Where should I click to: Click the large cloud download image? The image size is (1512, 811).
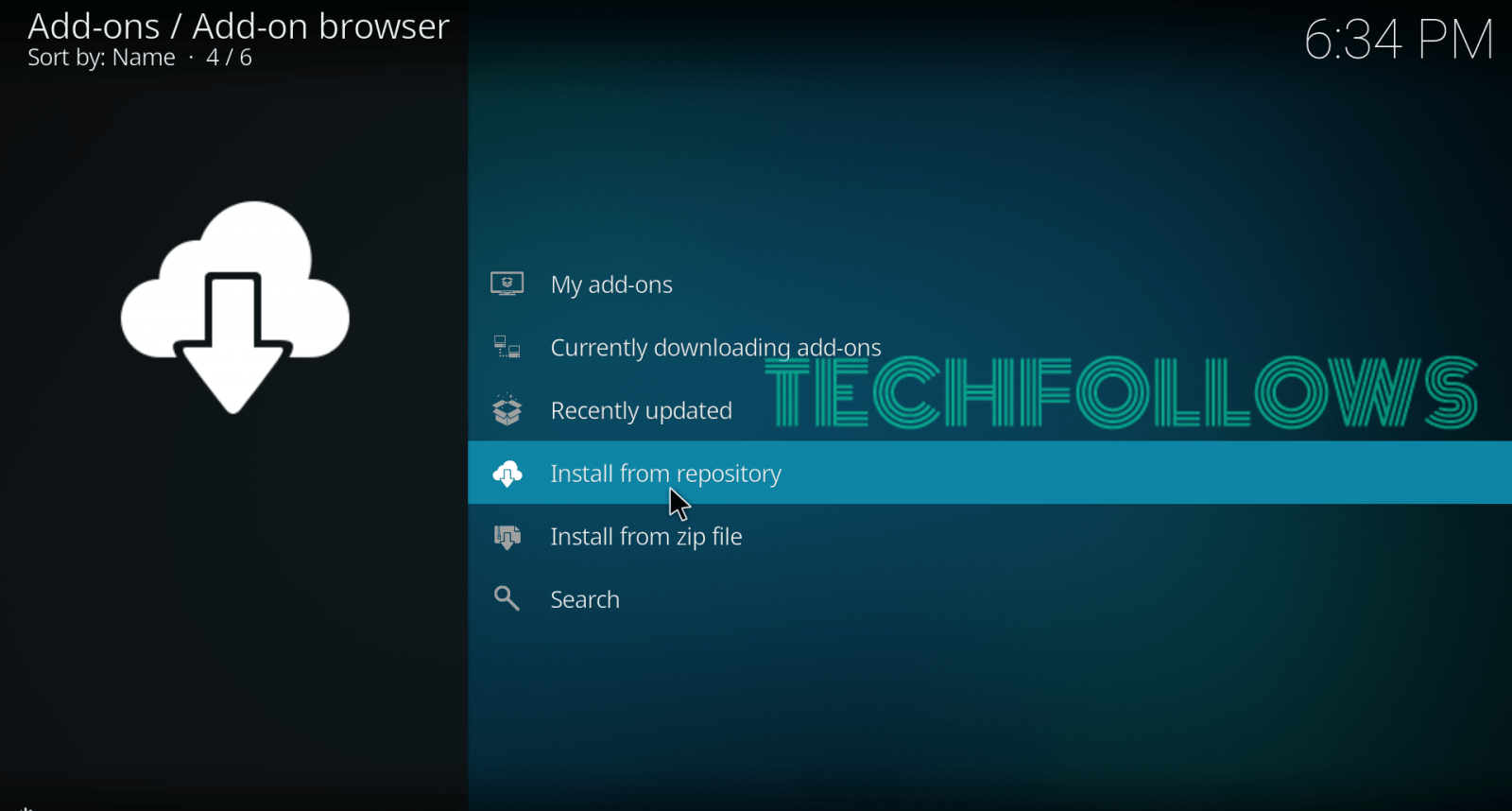234,307
